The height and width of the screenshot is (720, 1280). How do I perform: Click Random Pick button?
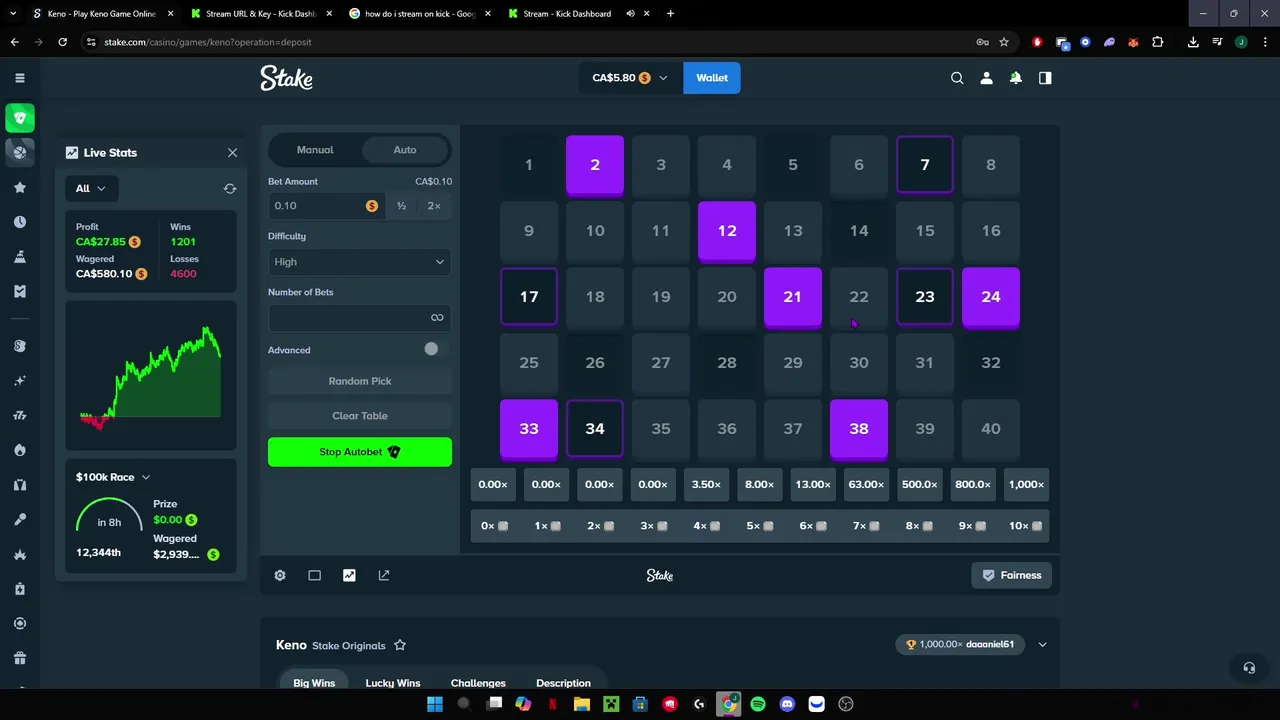pyautogui.click(x=360, y=381)
